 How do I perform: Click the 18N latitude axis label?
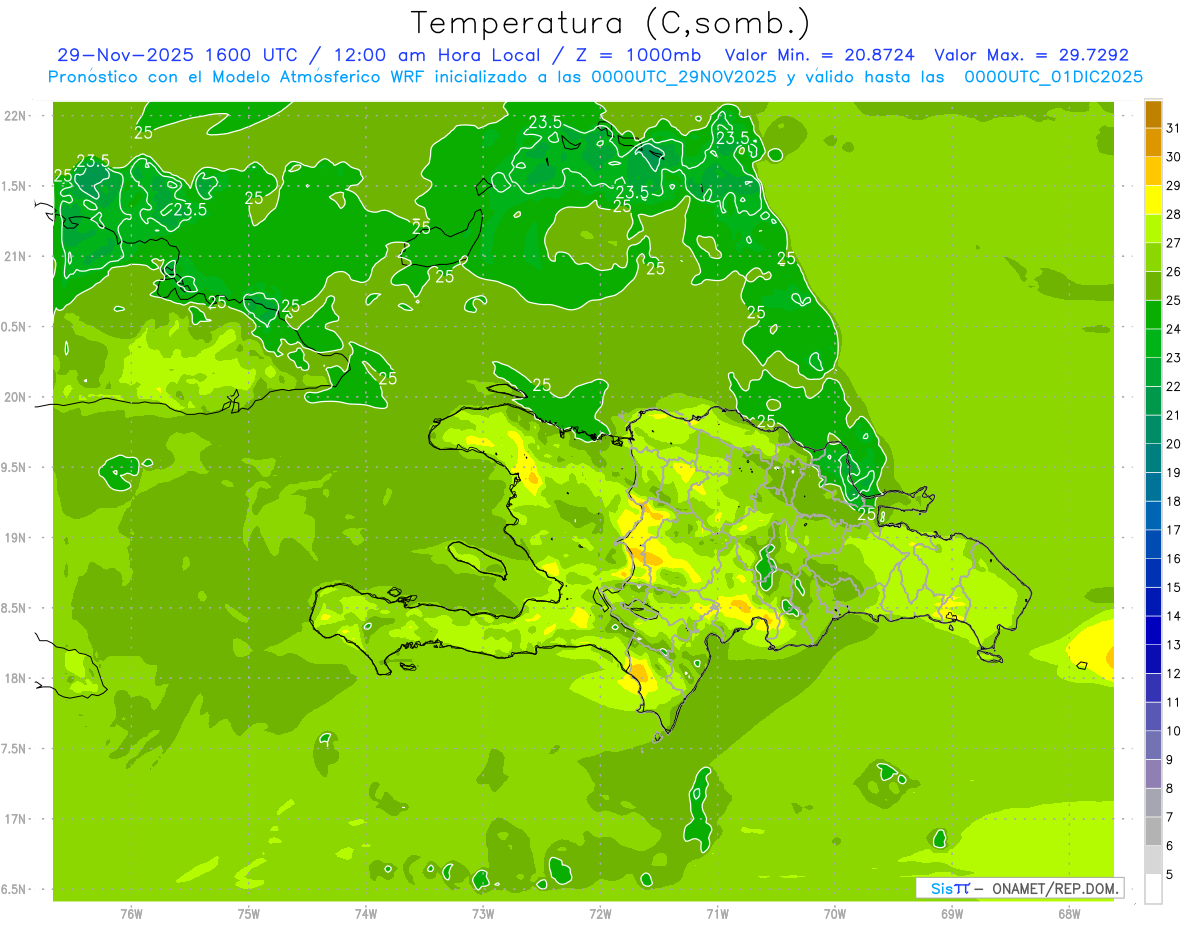pyautogui.click(x=17, y=679)
